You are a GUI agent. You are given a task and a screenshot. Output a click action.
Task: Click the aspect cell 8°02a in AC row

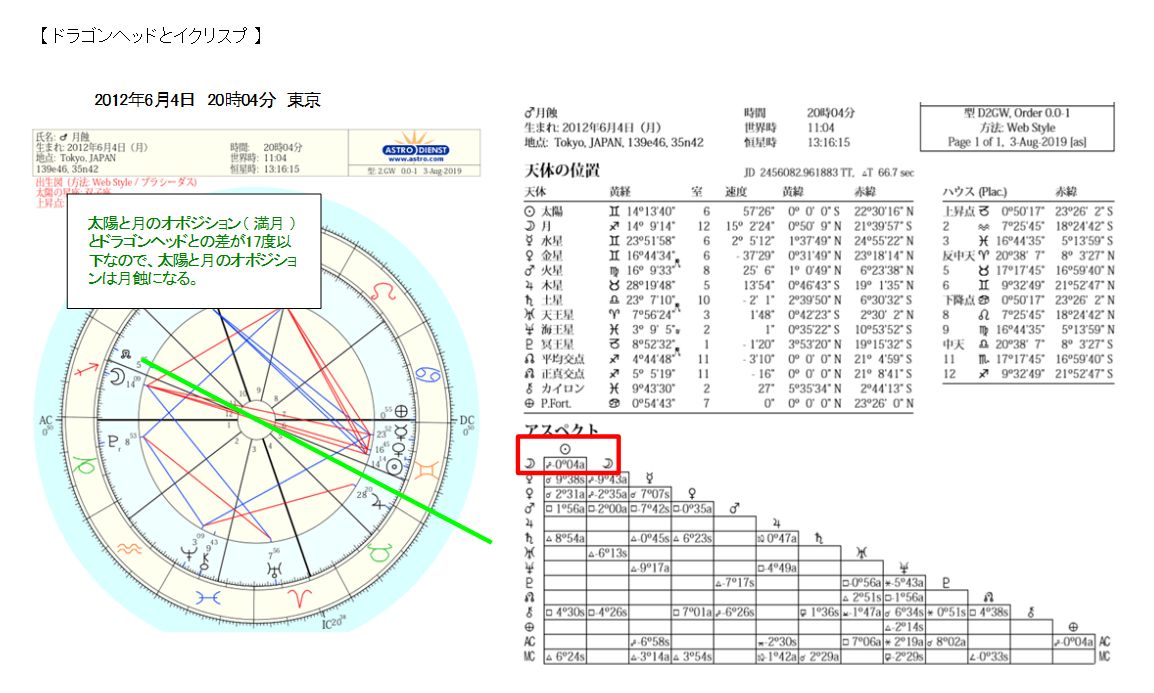pyautogui.click(x=946, y=642)
